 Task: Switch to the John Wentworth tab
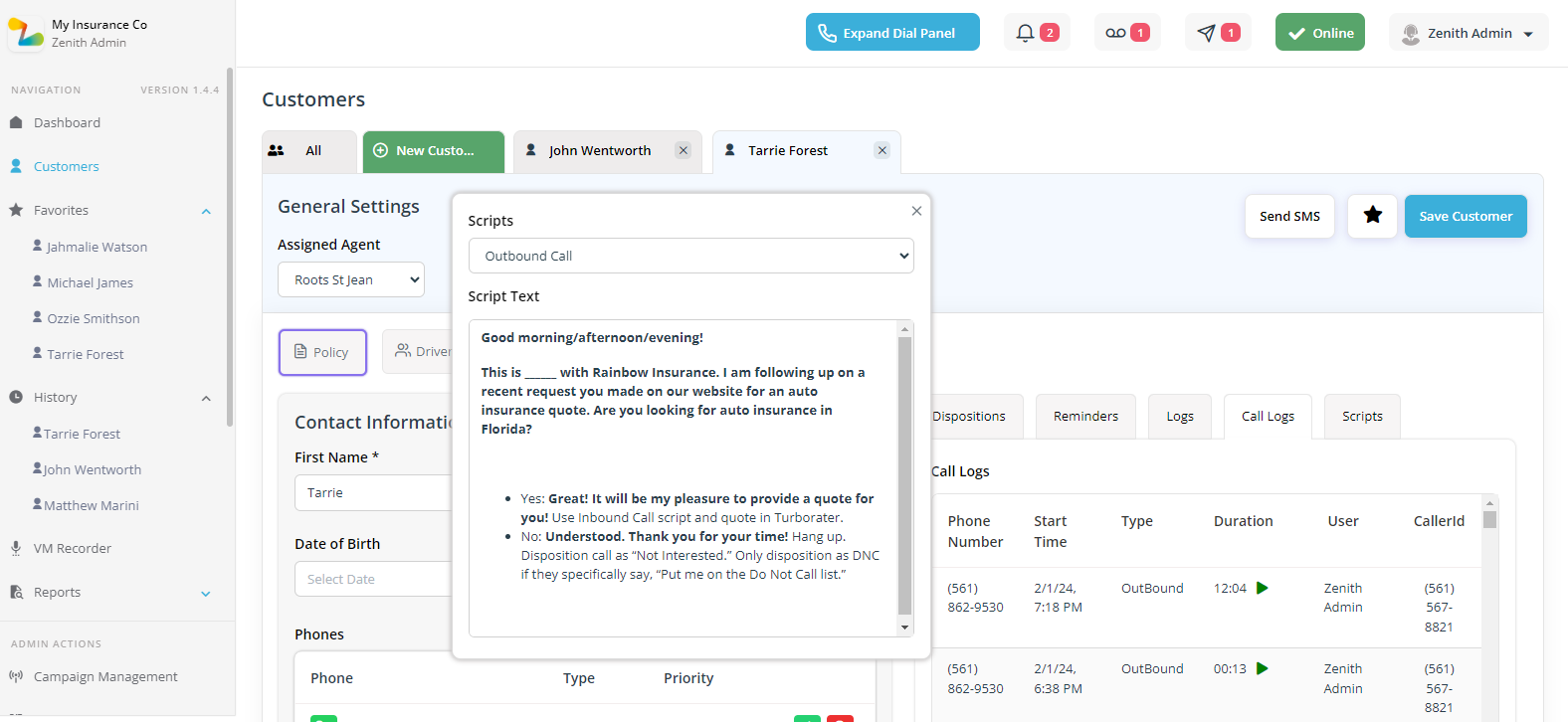[x=600, y=151]
